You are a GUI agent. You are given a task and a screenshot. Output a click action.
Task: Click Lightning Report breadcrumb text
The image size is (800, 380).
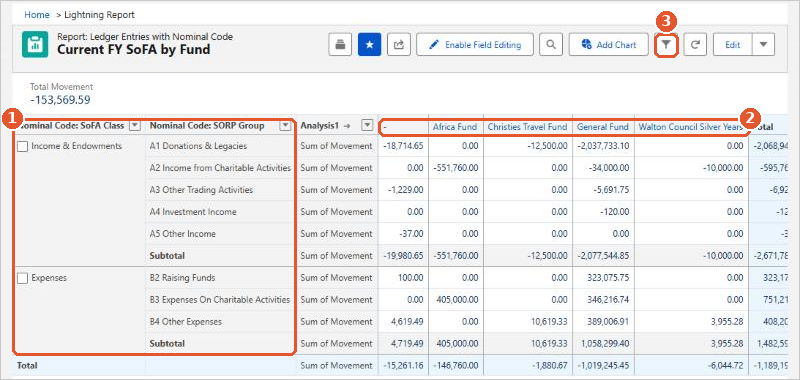(99, 15)
